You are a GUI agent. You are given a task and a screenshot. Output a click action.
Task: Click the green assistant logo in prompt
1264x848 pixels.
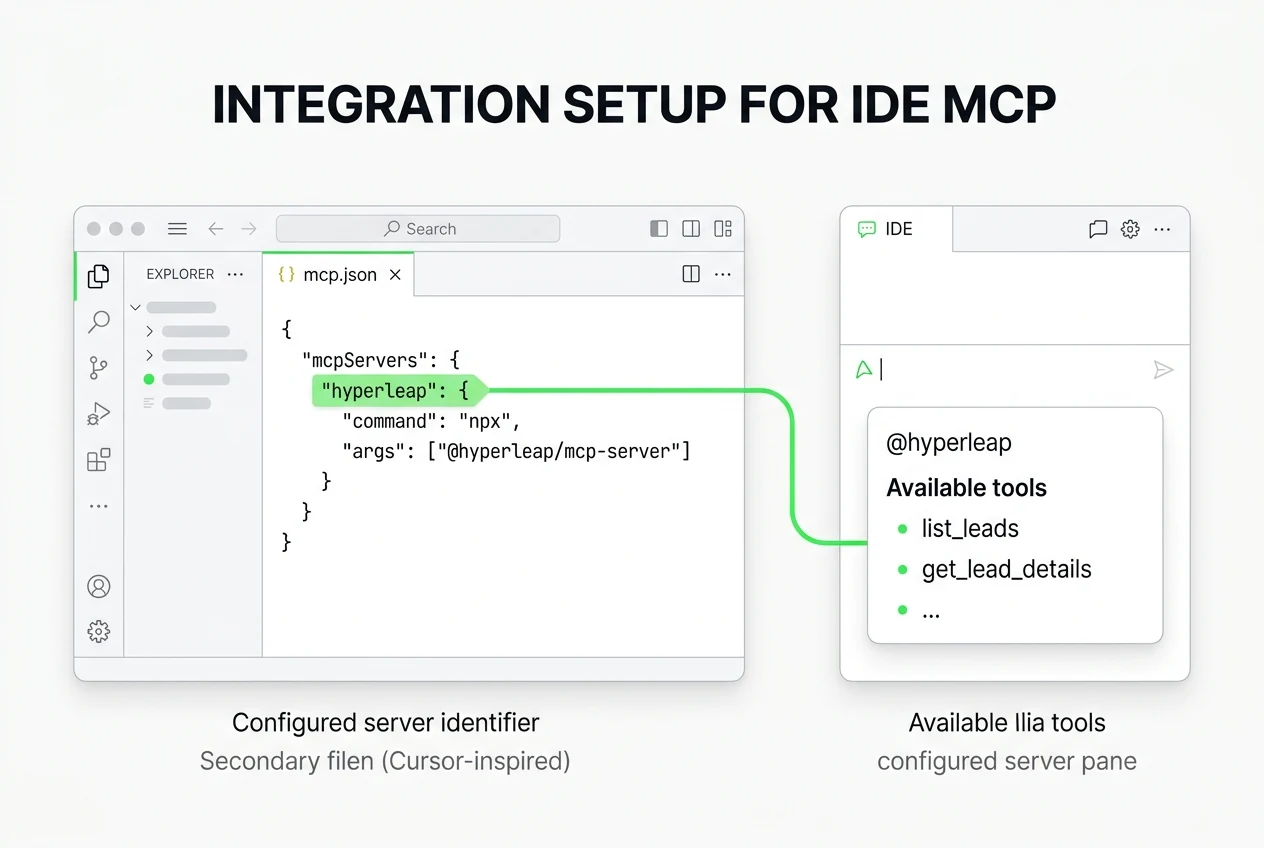(864, 370)
